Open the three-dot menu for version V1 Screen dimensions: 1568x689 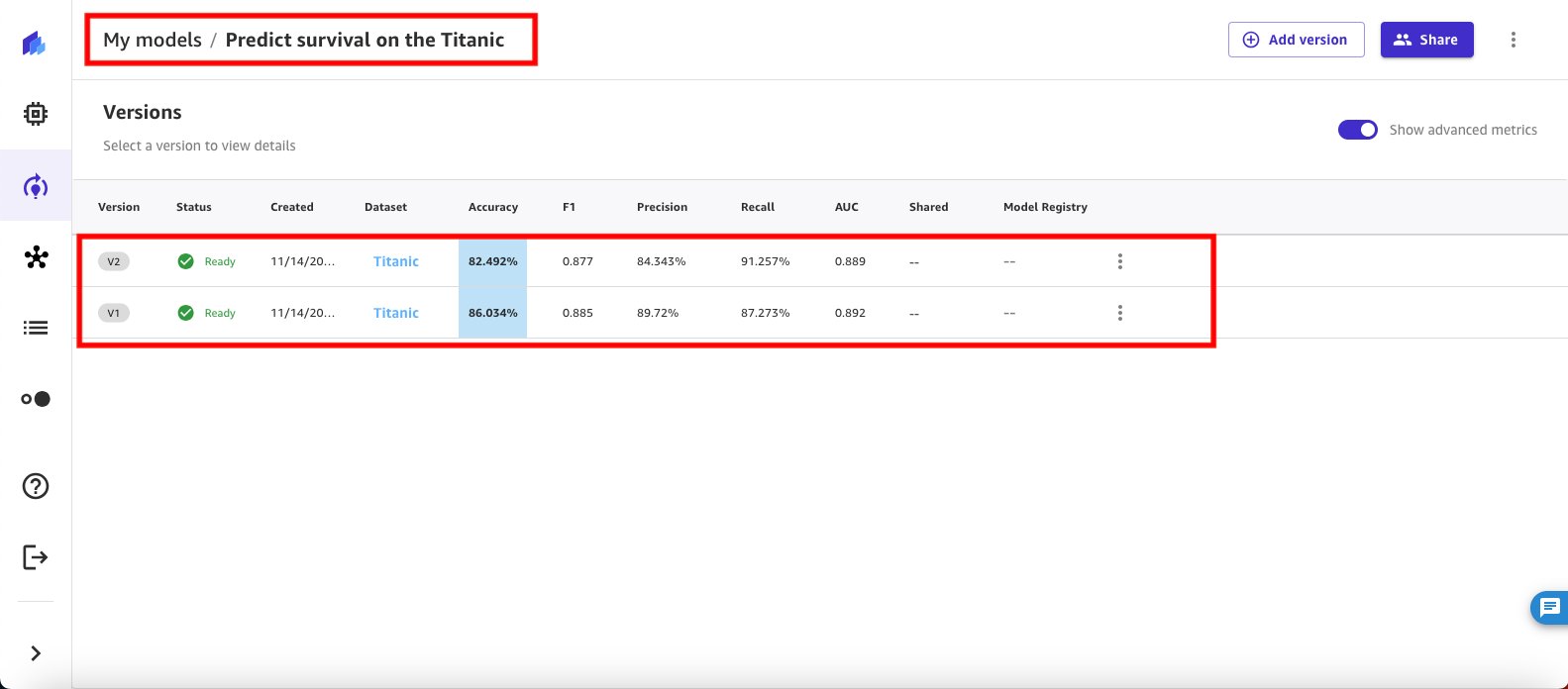[x=1120, y=313]
